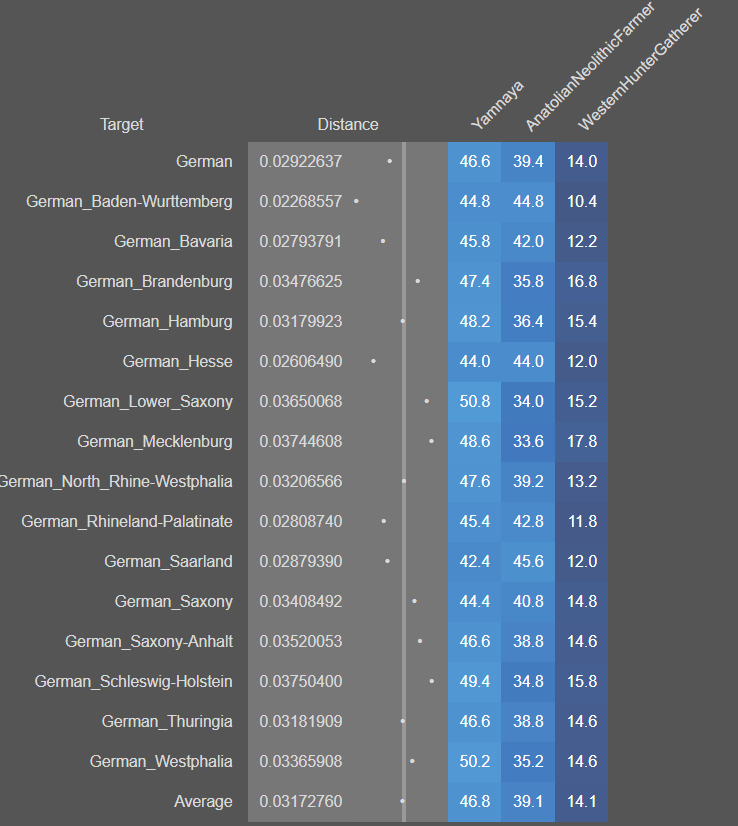Click distance value 0.03650068
This screenshot has width=738, height=826.
click(x=301, y=401)
